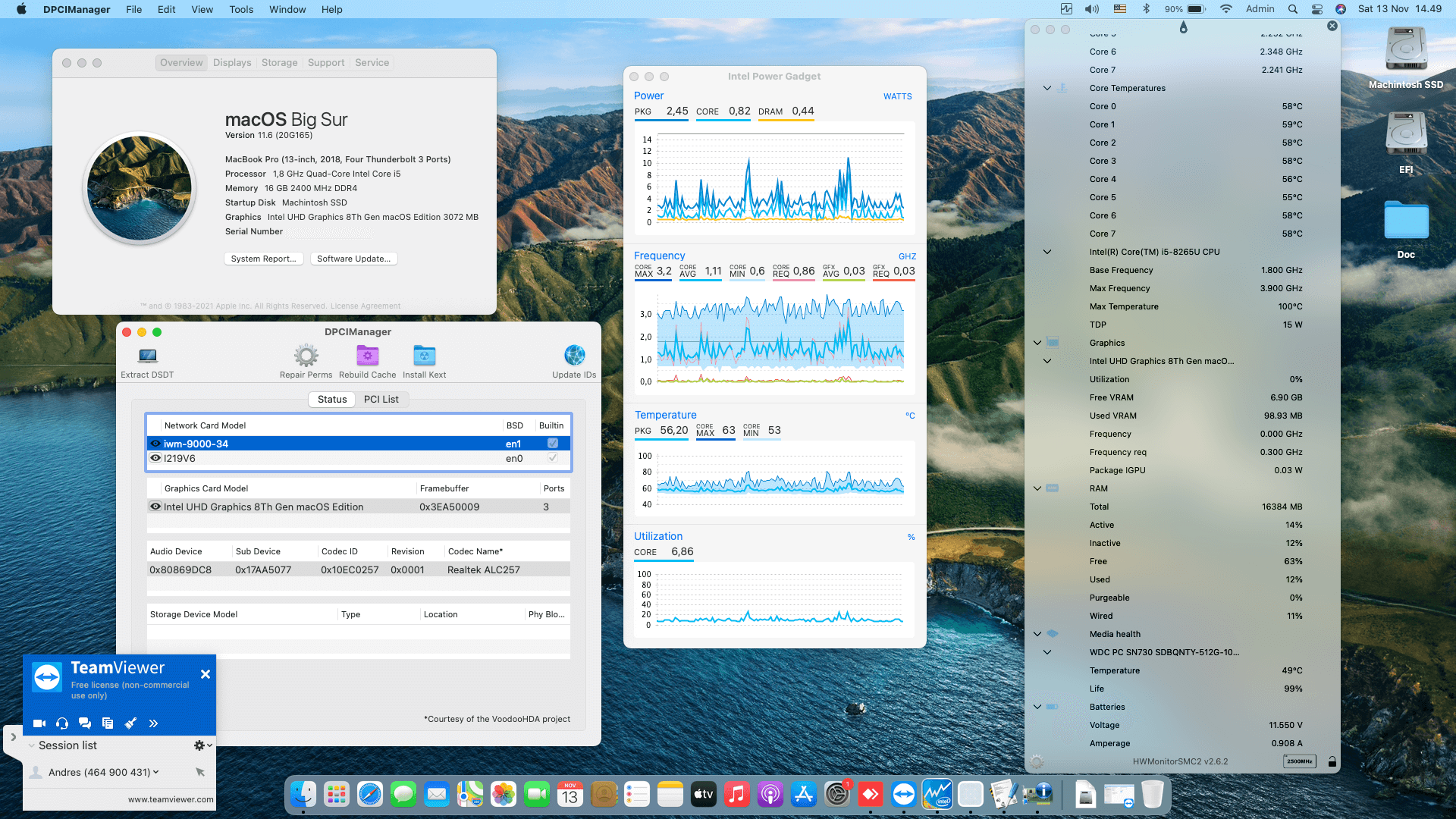Close HWMonitorSMC with the round X button
This screenshot has height=819, width=1456.
click(x=1332, y=26)
